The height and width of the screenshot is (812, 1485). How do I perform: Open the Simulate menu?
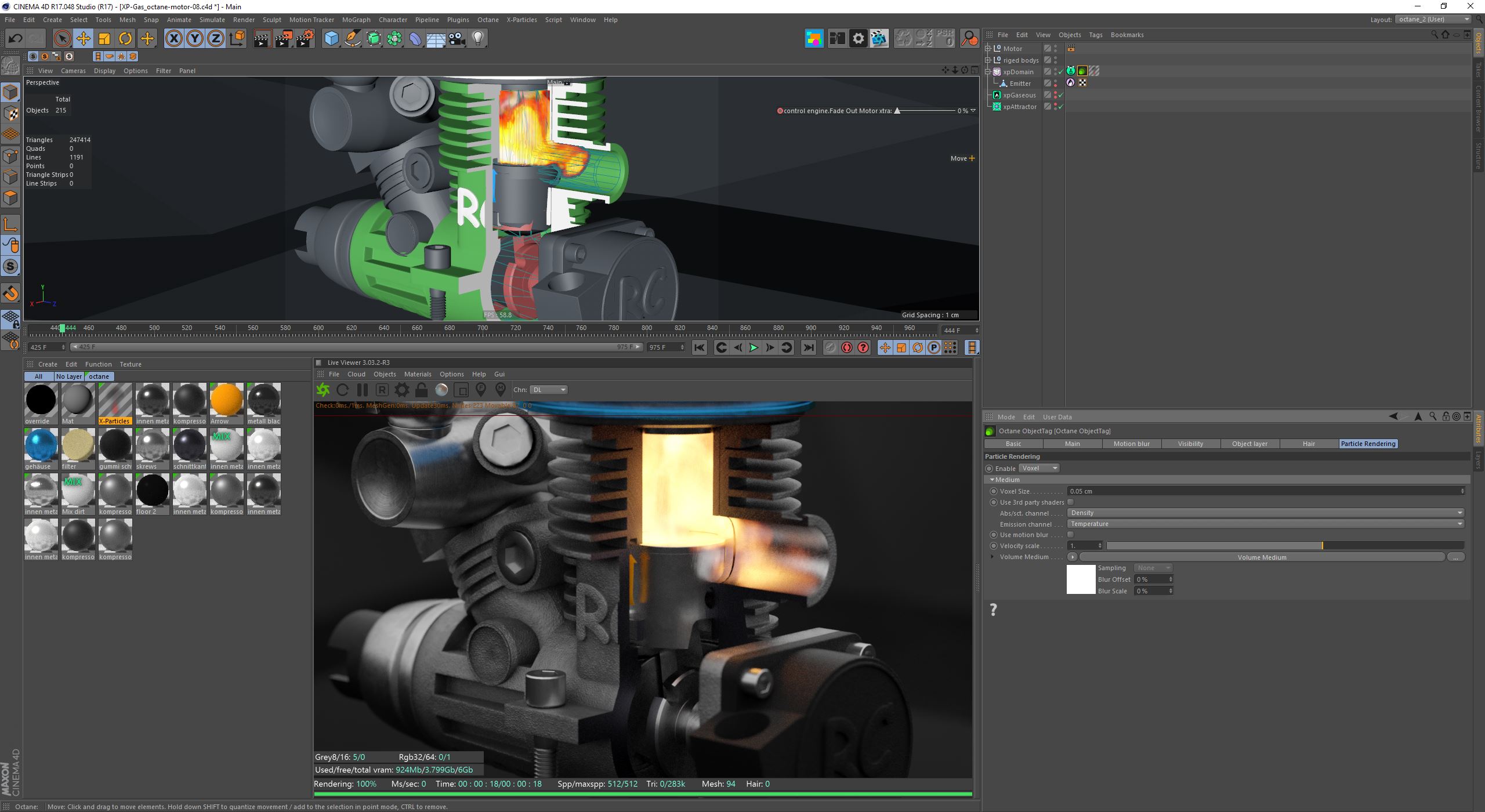tap(212, 20)
